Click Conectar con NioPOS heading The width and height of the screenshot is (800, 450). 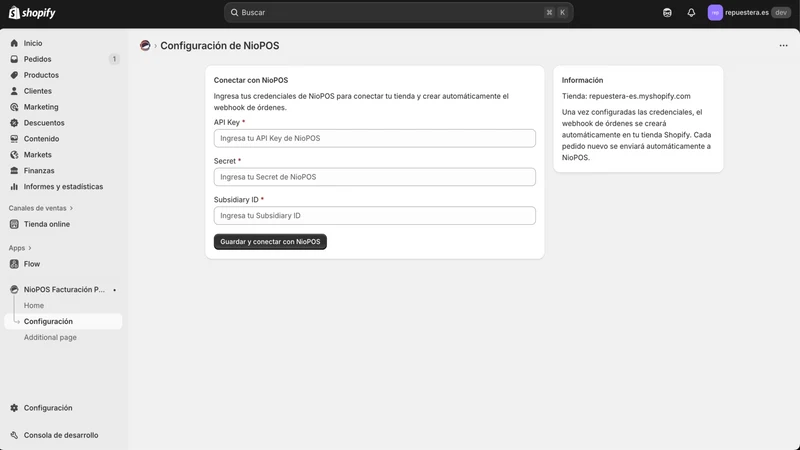(251, 80)
